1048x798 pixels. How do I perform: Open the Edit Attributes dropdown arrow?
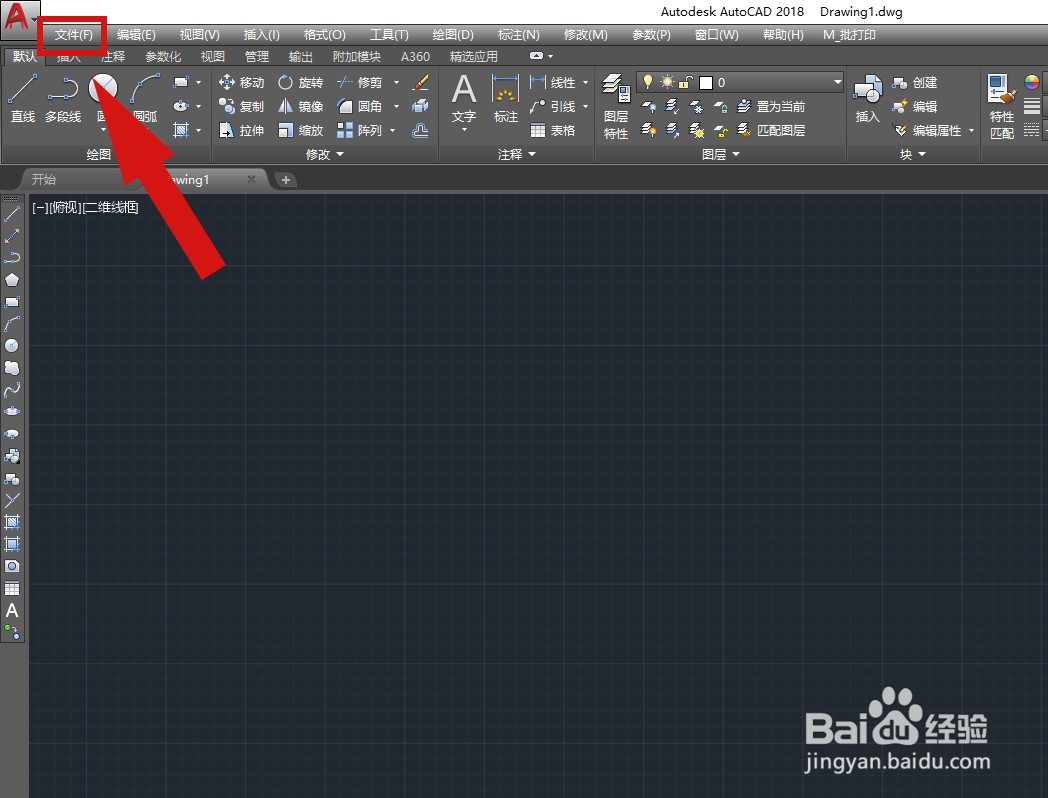(x=971, y=130)
